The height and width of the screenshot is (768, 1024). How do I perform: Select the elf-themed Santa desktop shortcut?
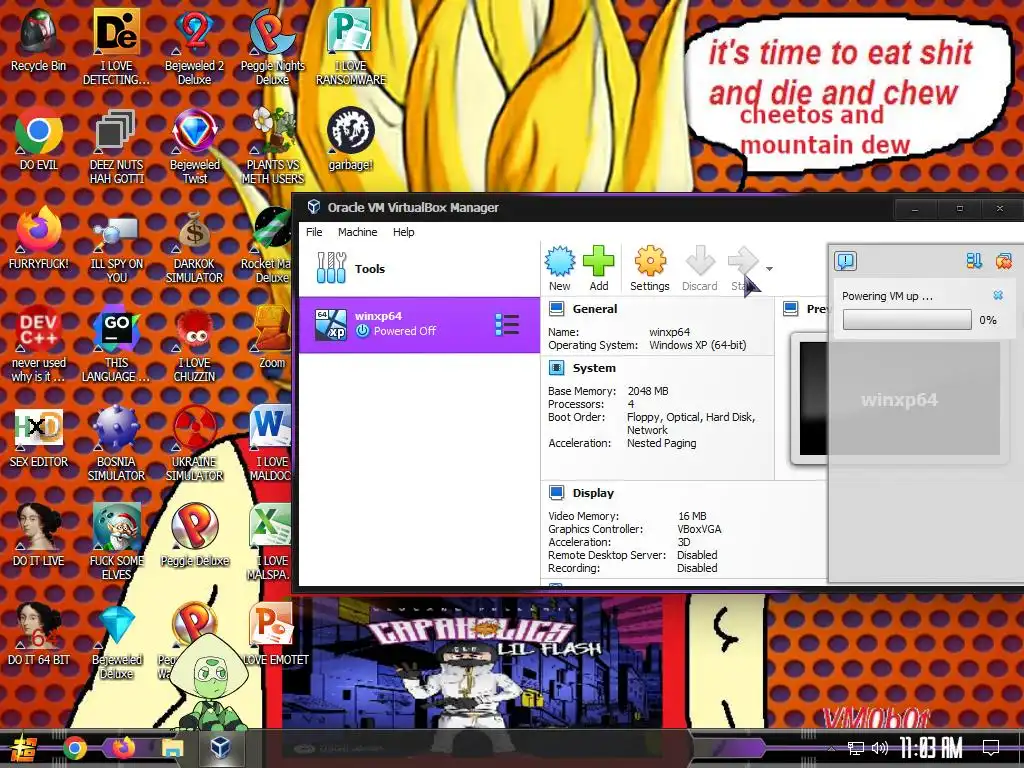[x=116, y=542]
